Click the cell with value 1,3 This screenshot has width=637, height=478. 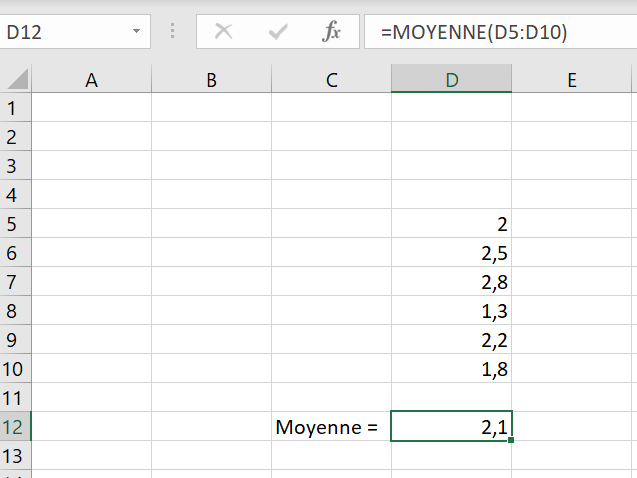[x=451, y=311]
